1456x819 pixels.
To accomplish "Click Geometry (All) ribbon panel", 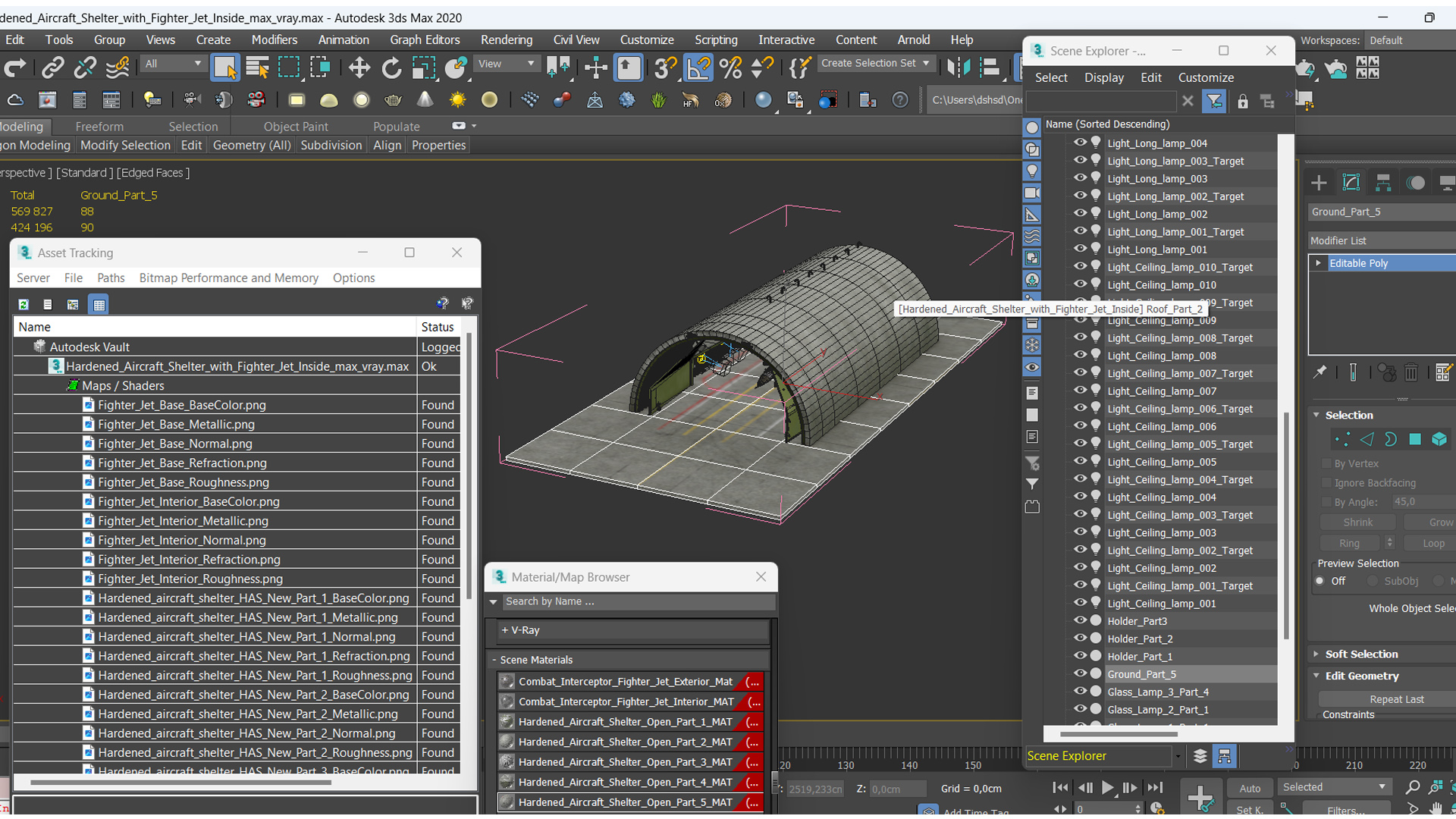I will click(x=252, y=145).
